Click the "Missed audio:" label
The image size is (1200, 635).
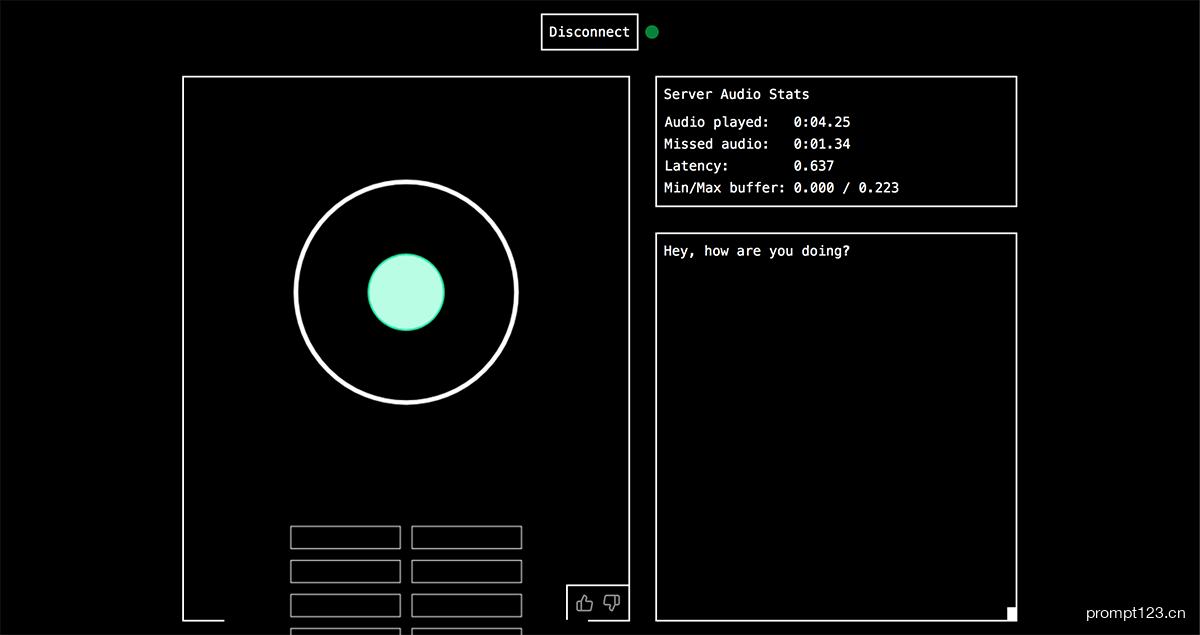point(717,144)
